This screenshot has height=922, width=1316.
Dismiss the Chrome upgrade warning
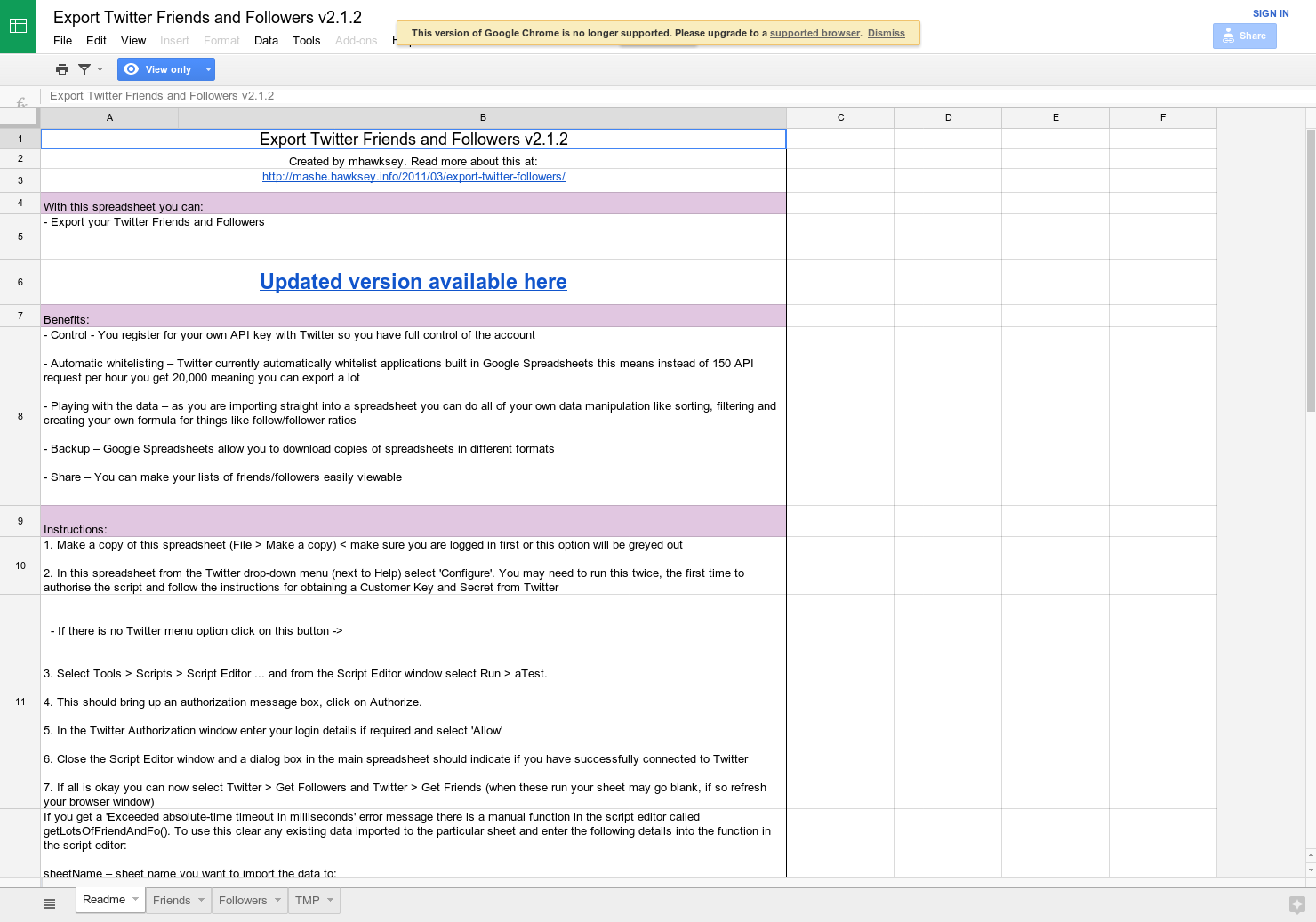886,33
